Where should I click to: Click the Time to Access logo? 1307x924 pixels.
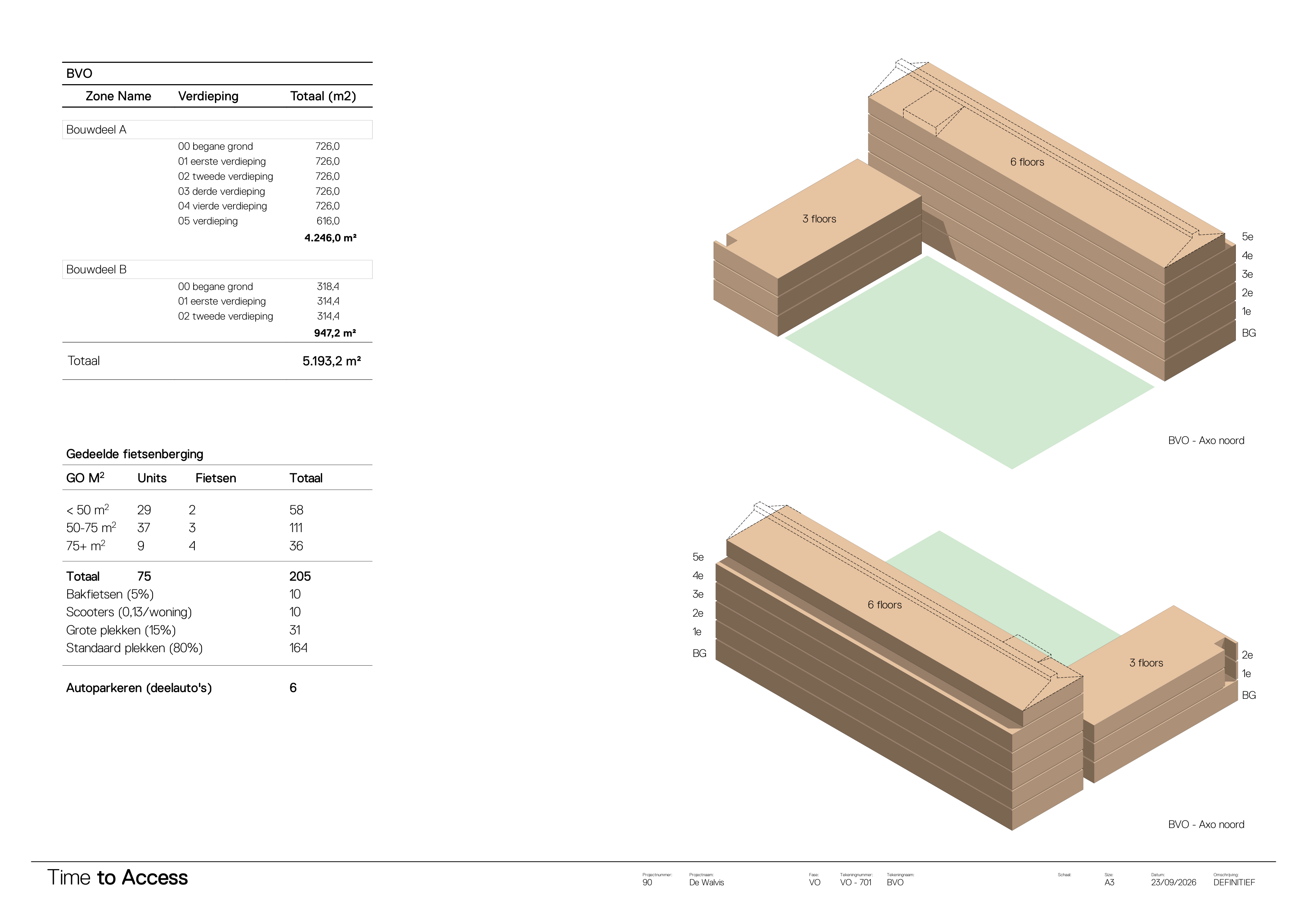[x=117, y=877]
